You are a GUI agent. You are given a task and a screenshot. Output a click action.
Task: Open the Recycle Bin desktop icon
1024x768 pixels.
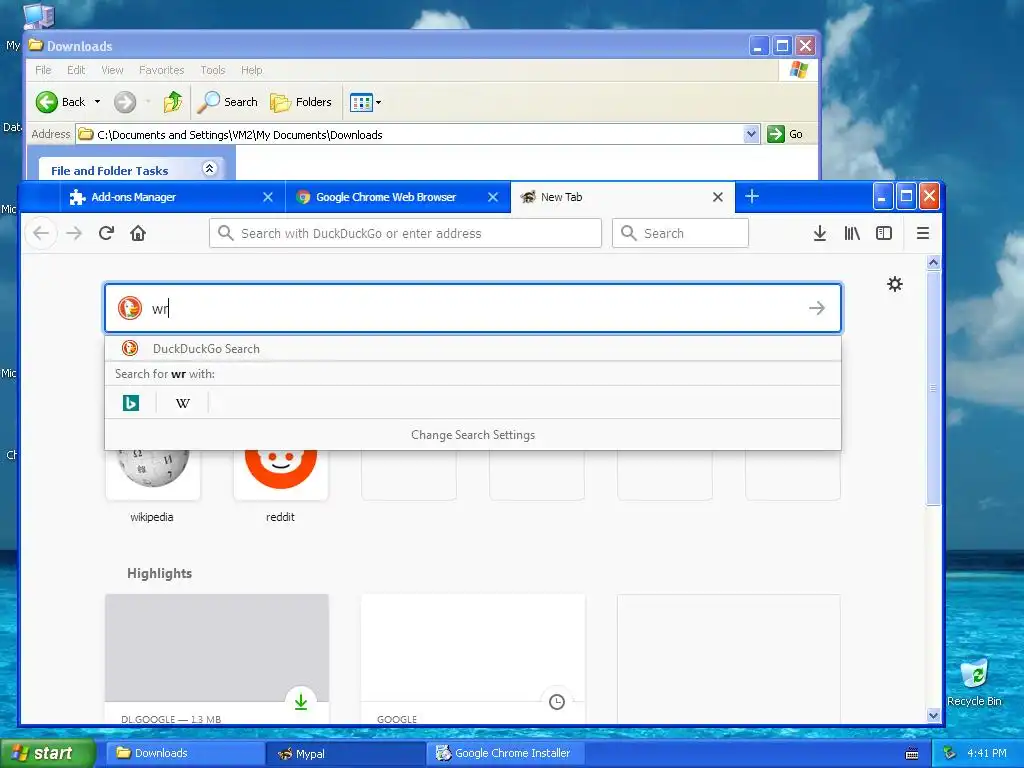pos(974,682)
